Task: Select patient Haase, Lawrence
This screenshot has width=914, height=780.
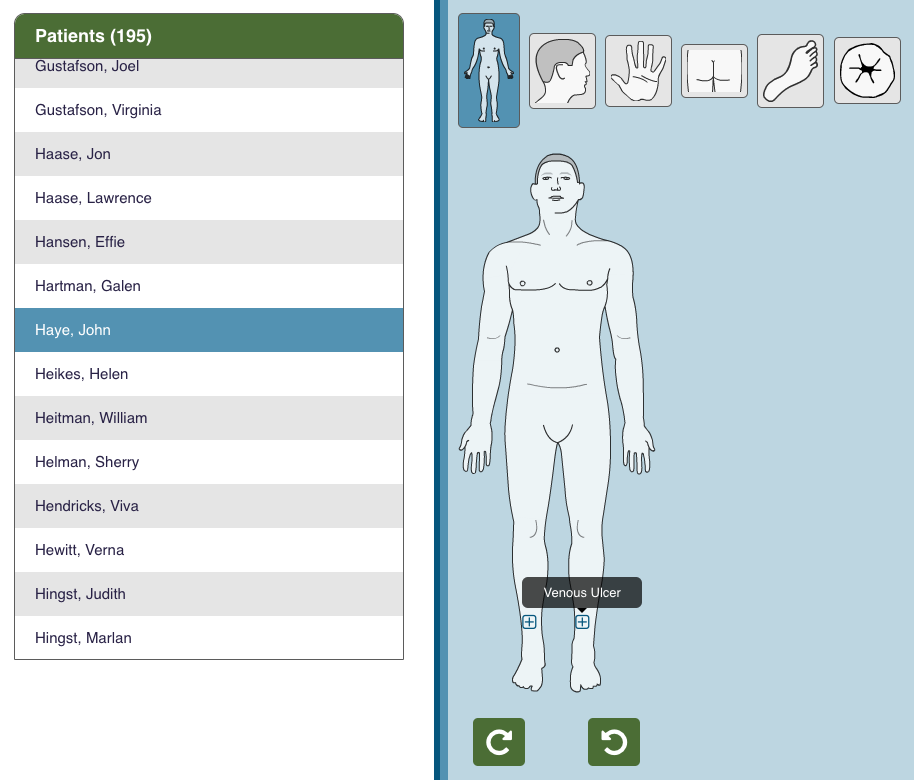Action: pos(209,198)
